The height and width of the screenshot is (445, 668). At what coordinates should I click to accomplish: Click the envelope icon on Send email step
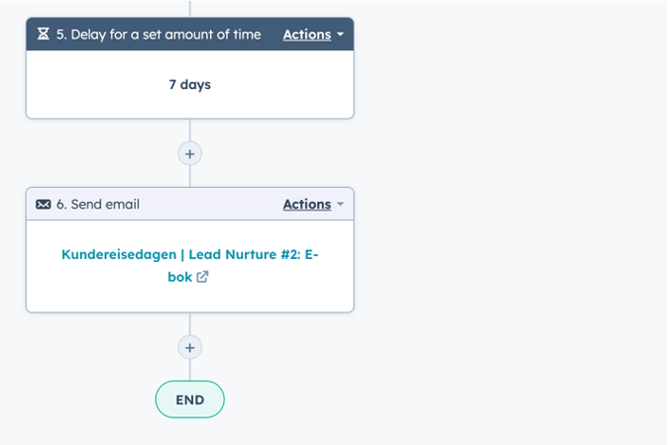43,204
